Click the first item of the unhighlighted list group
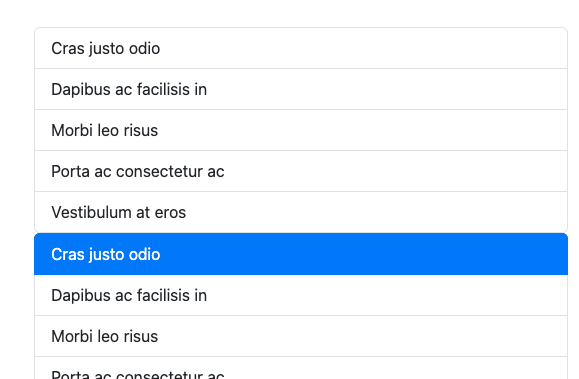This screenshot has height=379, width=579. [301, 48]
